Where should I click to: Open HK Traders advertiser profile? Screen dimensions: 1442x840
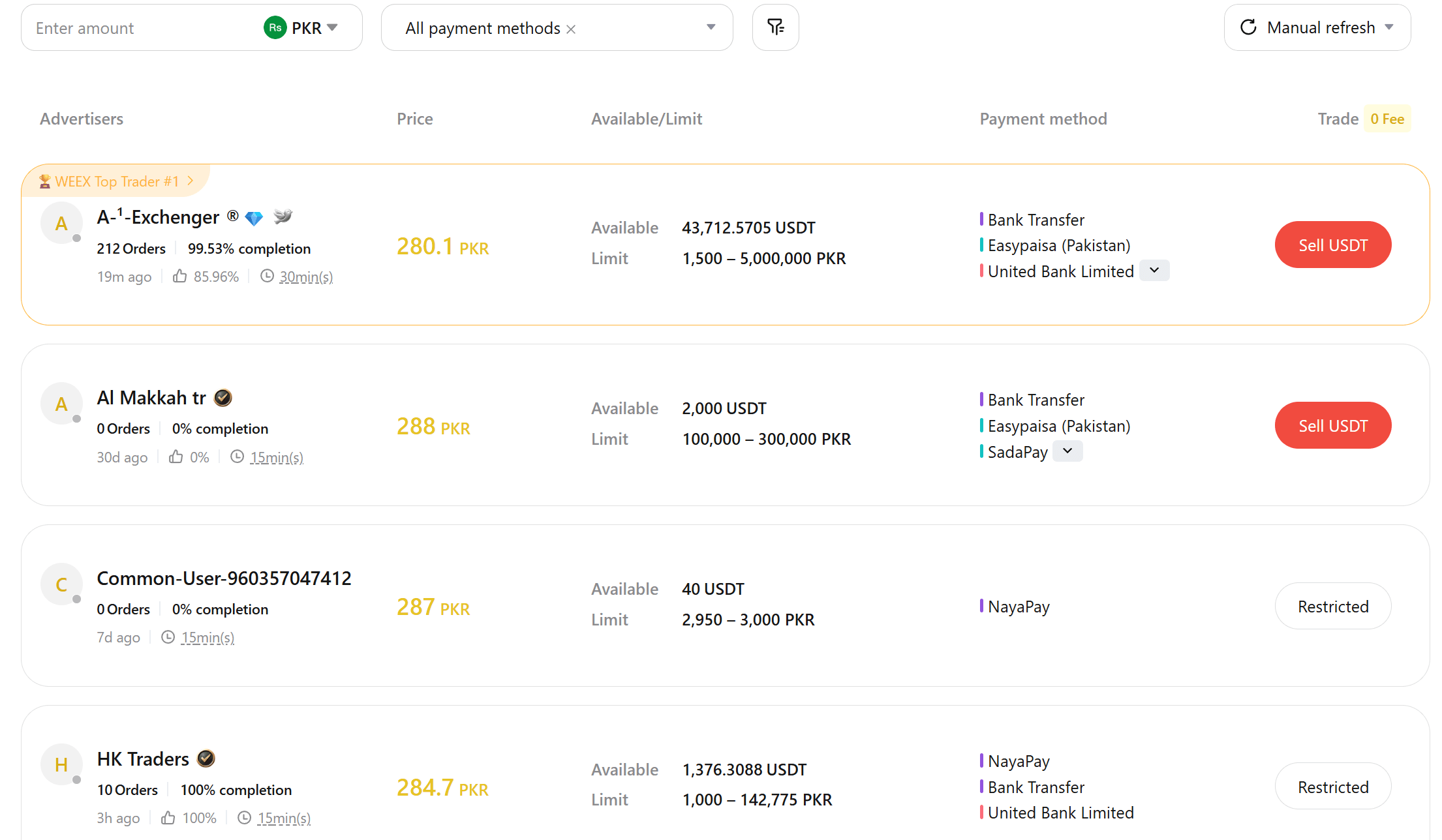(x=143, y=758)
